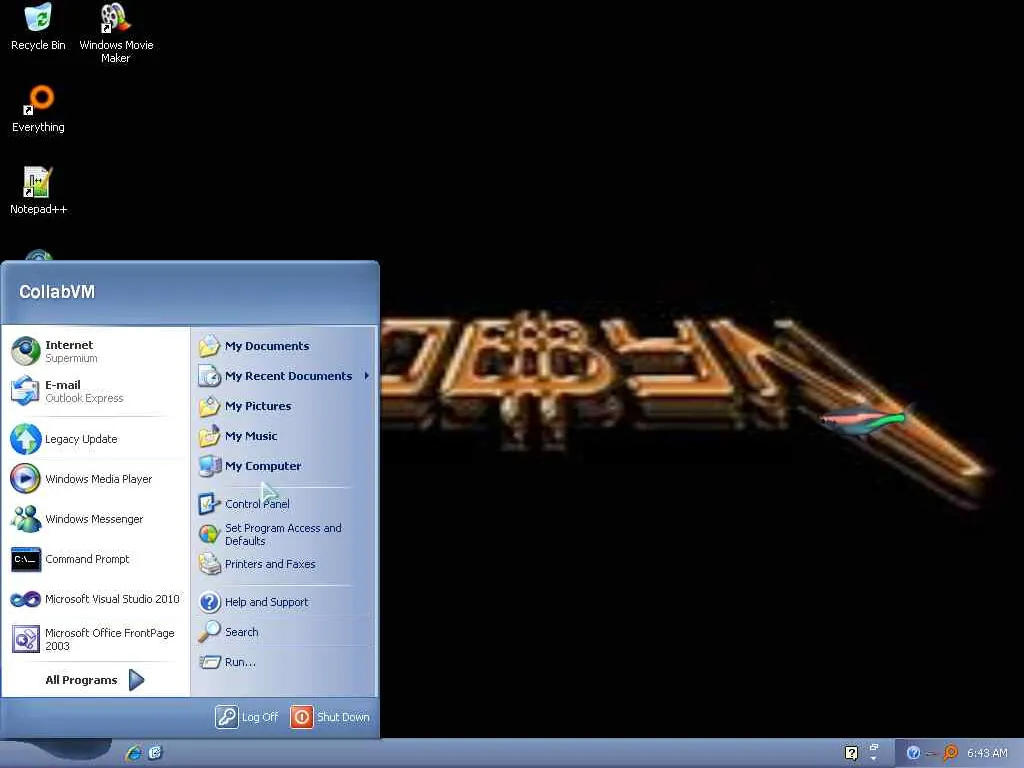This screenshot has height=768, width=1024.
Task: Open E-mail Outlook Express entry
Action: (95, 391)
